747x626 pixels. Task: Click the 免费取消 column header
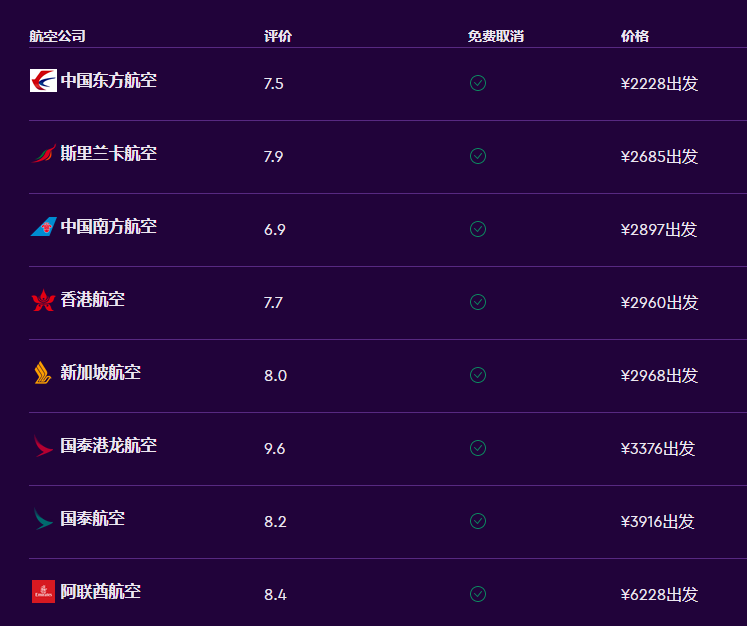(495, 36)
